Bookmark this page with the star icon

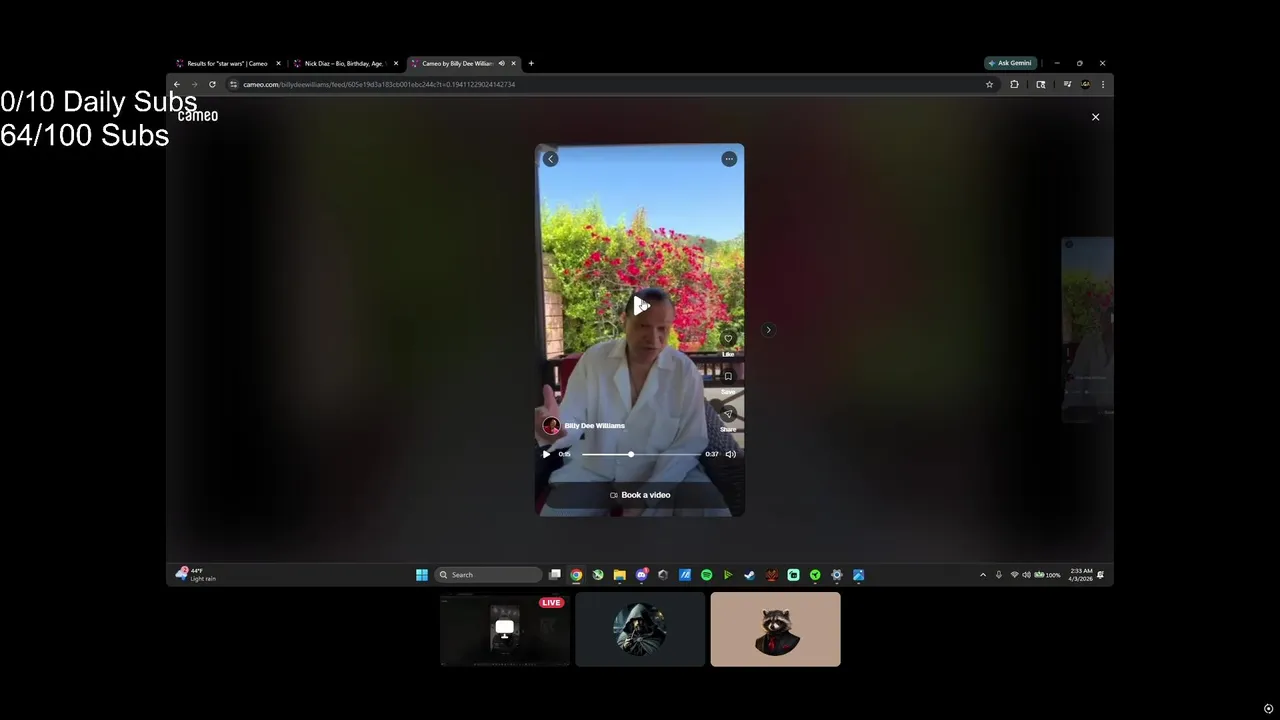[x=990, y=85]
